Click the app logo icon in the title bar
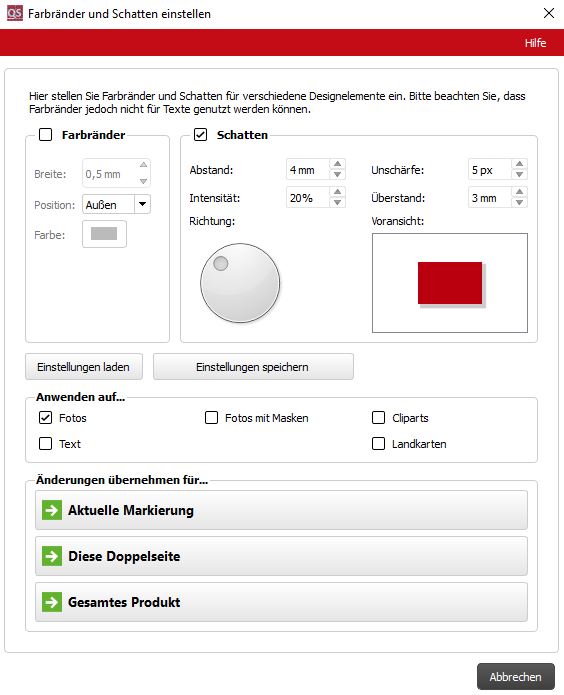Image resolution: width=564 pixels, height=695 pixels. coord(15,13)
